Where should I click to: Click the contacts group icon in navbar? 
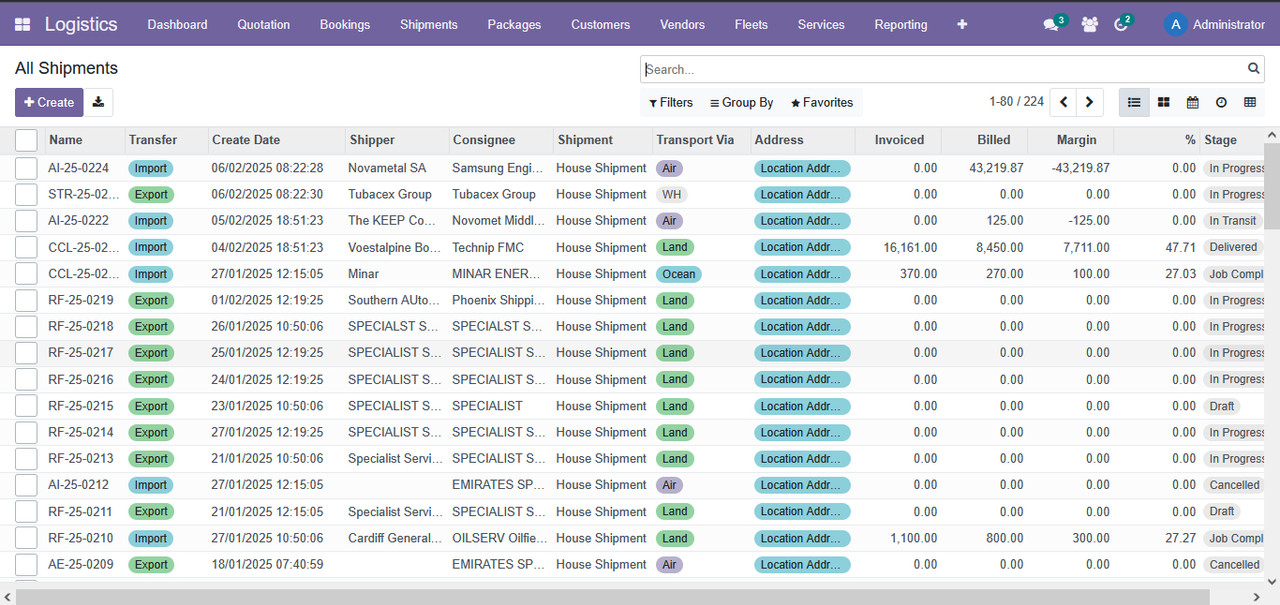(1089, 25)
